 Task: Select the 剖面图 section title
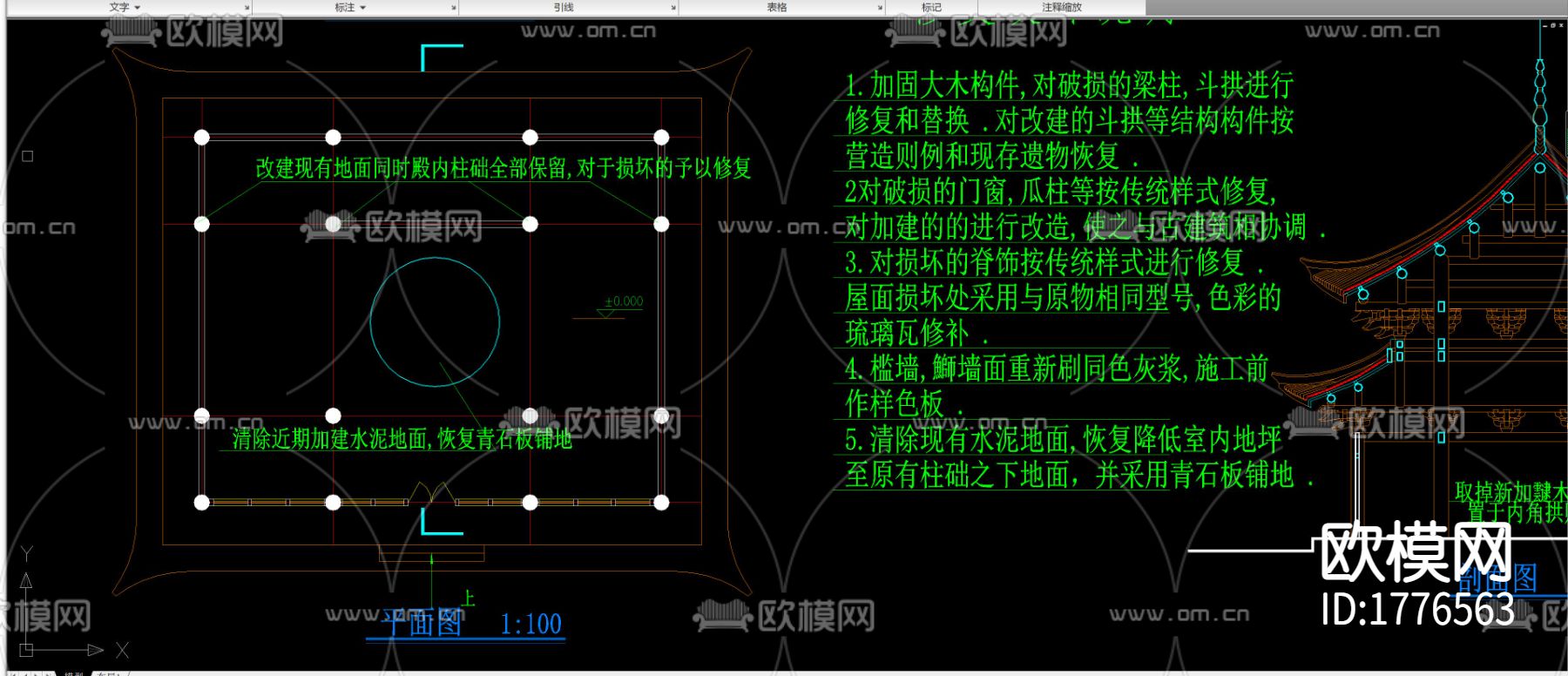coord(1497,578)
